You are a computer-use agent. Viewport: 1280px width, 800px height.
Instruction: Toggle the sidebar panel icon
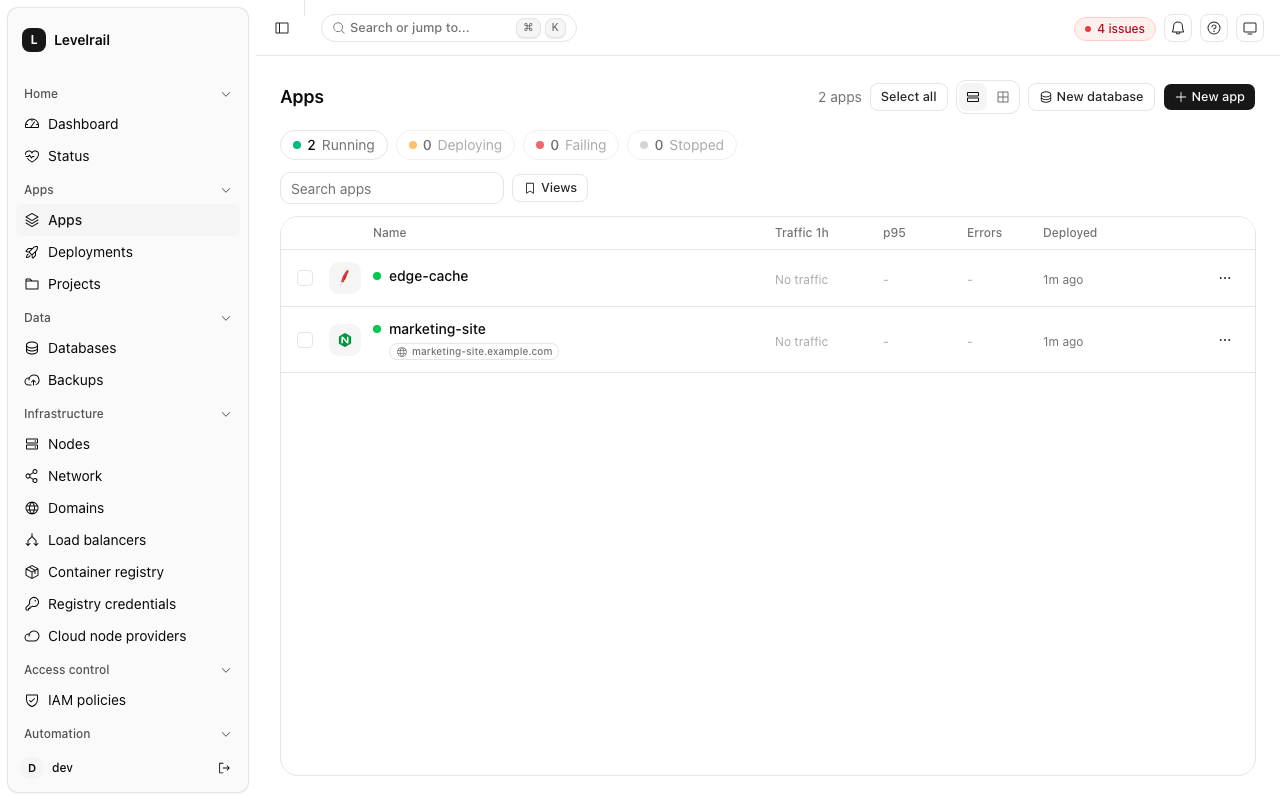[282, 28]
